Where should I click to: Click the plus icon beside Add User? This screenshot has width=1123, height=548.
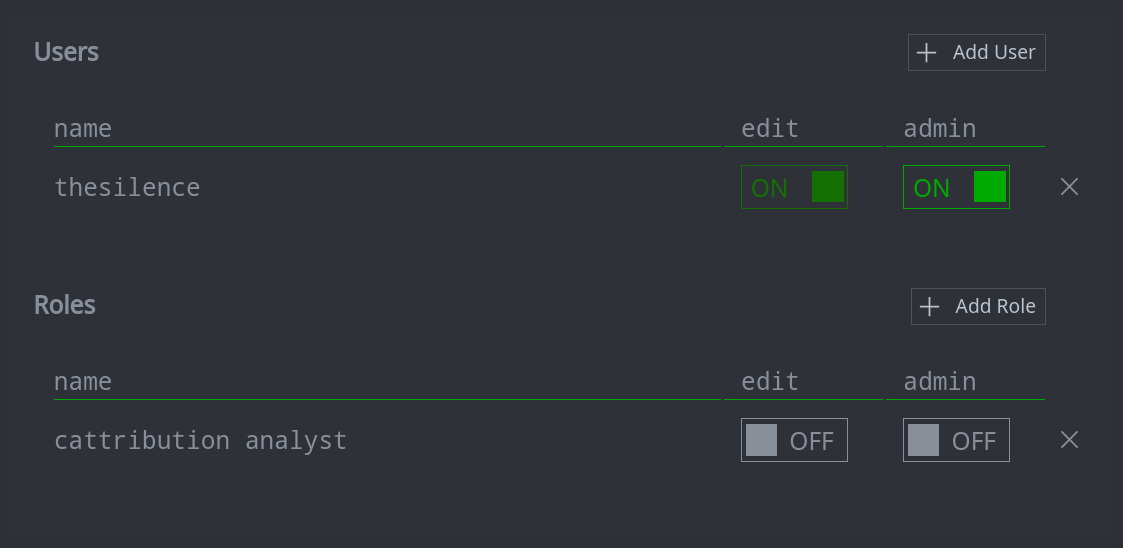(x=927, y=53)
